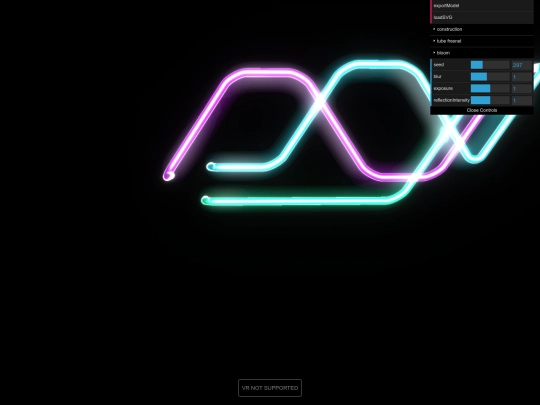540x405 pixels.
Task: Expand the tube fresnel folder
Action: pyautogui.click(x=482, y=41)
